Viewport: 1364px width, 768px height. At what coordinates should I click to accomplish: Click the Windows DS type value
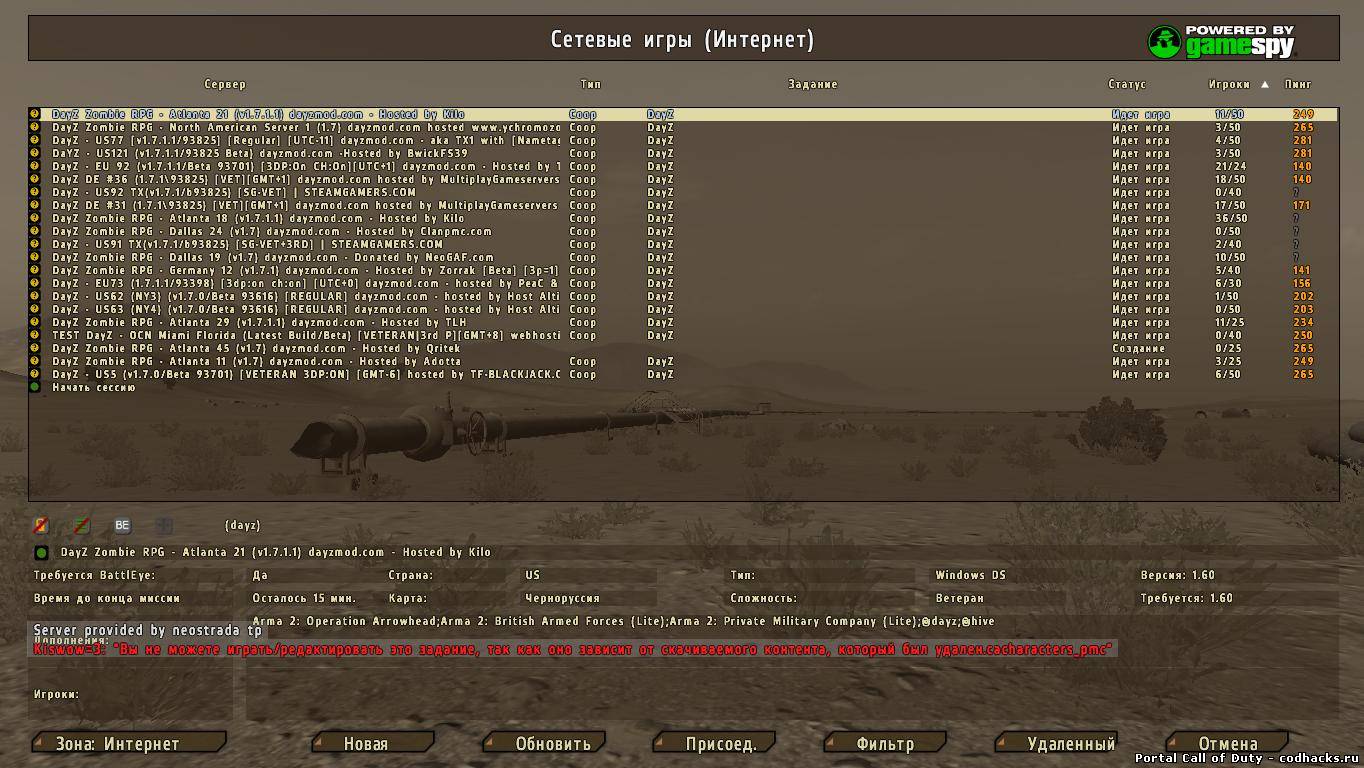[971, 576]
